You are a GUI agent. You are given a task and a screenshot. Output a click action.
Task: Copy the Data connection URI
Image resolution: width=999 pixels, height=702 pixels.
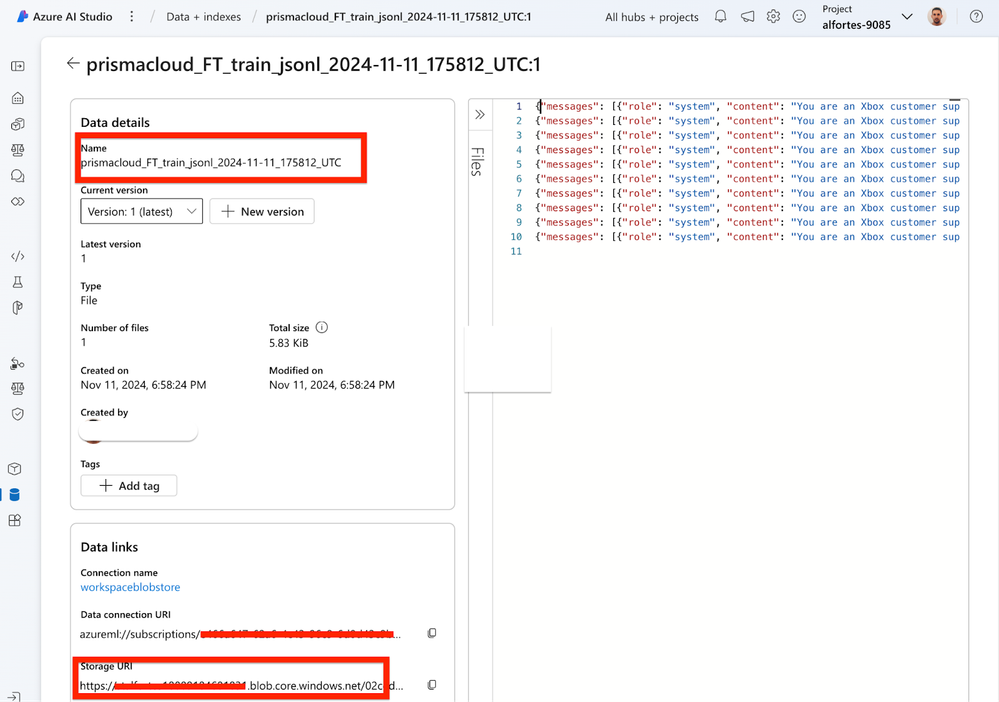coord(432,633)
